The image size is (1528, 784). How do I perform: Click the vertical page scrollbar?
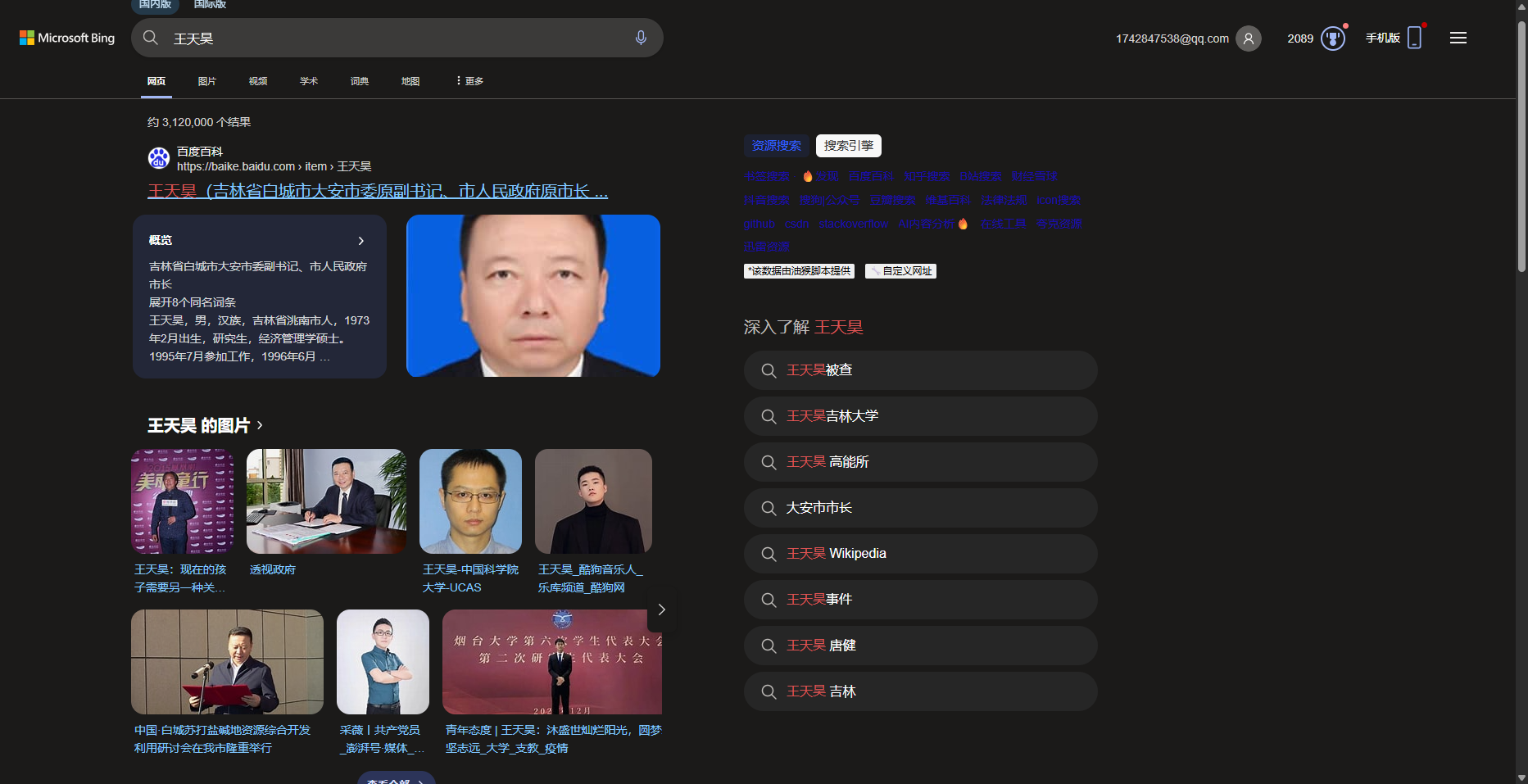coord(1521,146)
